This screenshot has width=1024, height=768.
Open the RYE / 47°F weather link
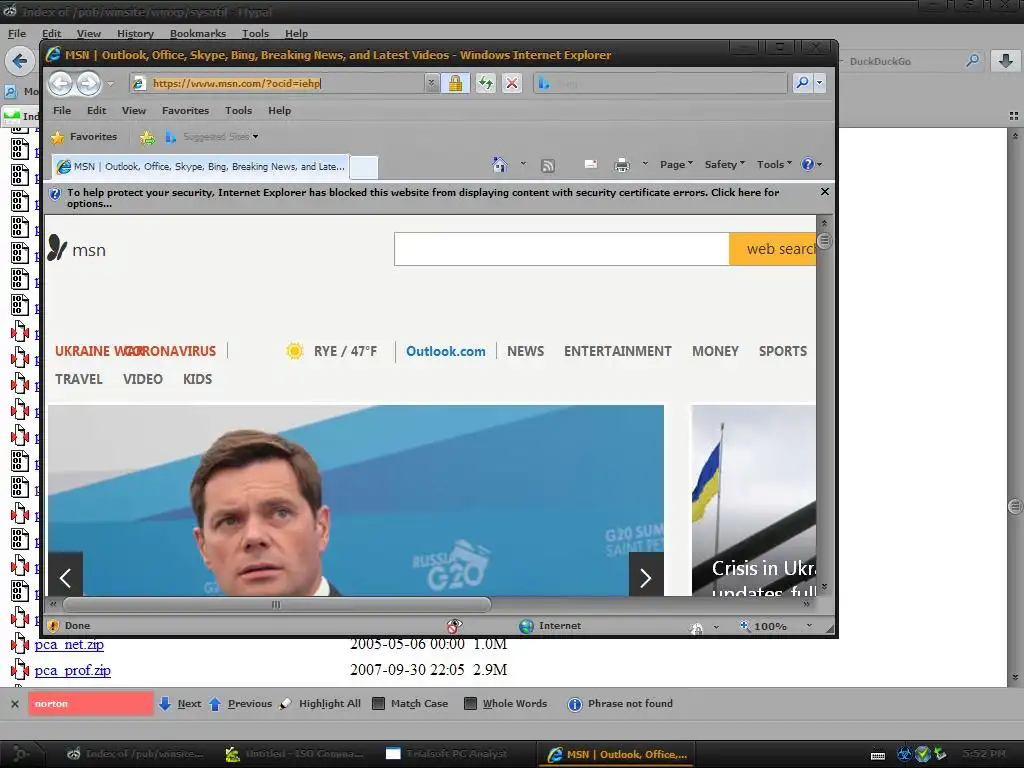332,351
